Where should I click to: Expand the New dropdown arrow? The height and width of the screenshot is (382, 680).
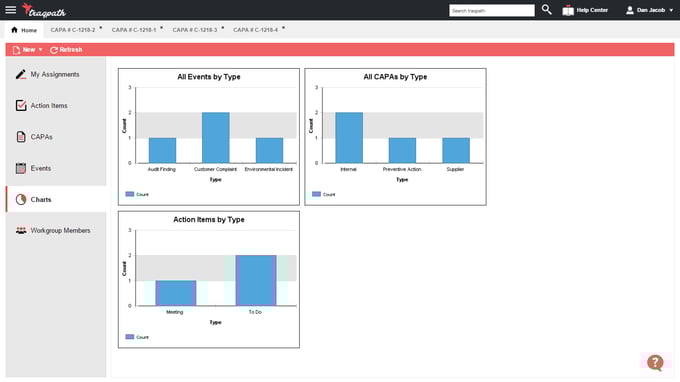[x=41, y=50]
